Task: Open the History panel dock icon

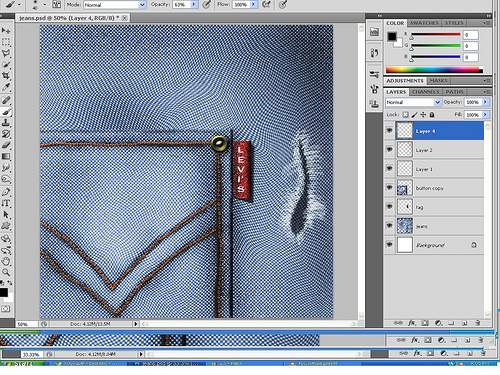Action: [x=374, y=53]
